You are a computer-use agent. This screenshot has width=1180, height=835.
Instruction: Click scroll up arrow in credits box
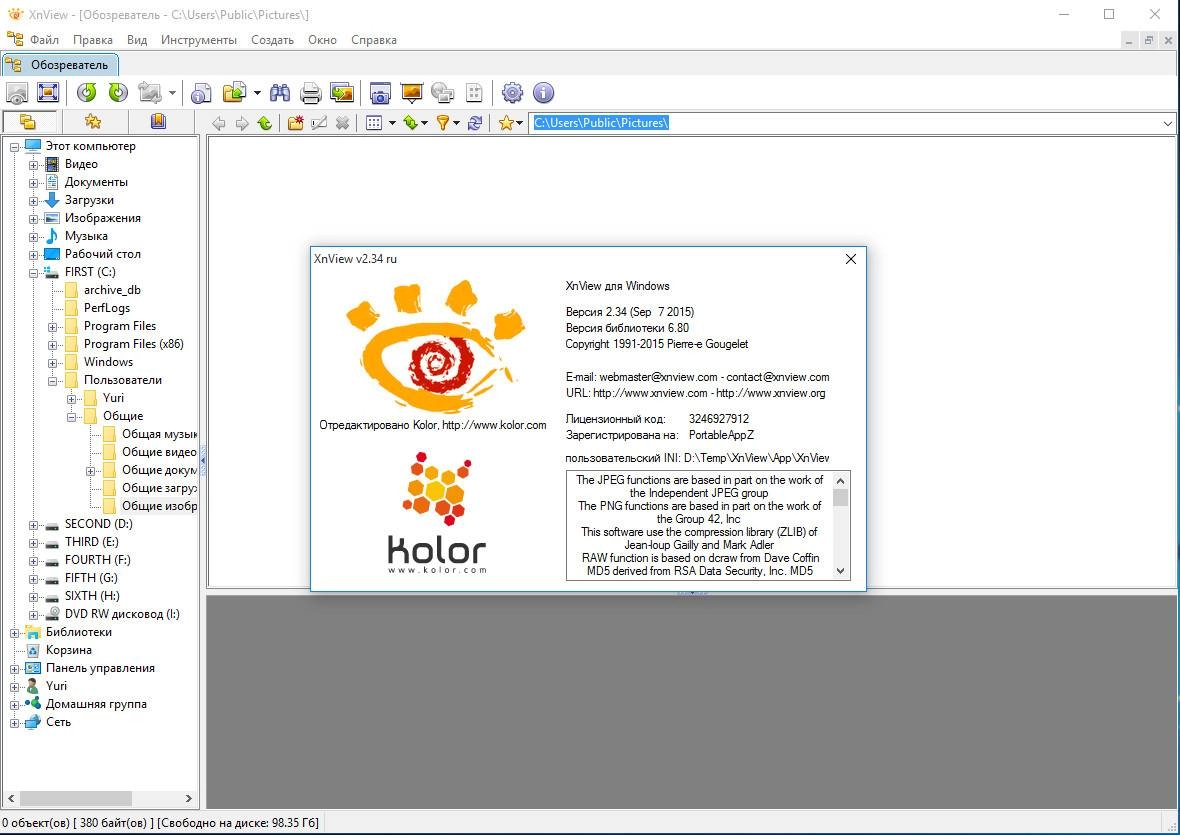841,481
